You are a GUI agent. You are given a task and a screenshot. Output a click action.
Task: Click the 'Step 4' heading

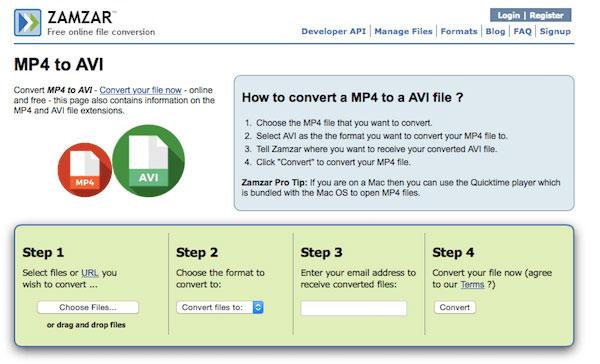[453, 253]
